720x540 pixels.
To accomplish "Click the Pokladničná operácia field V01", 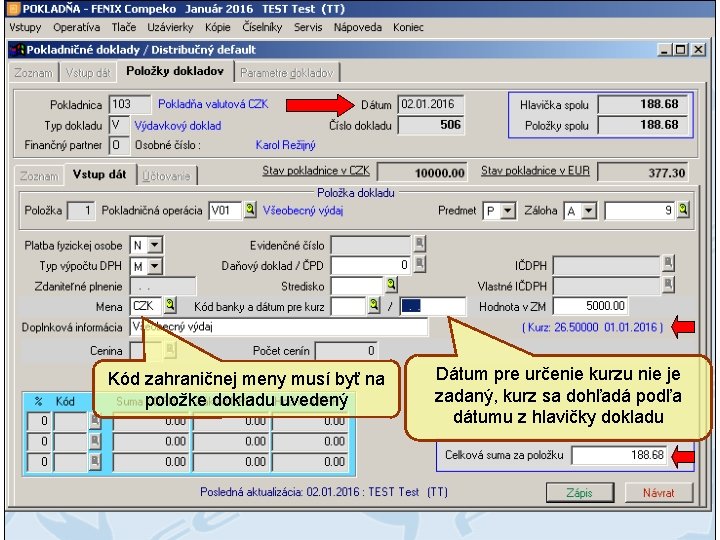I will click(x=225, y=210).
